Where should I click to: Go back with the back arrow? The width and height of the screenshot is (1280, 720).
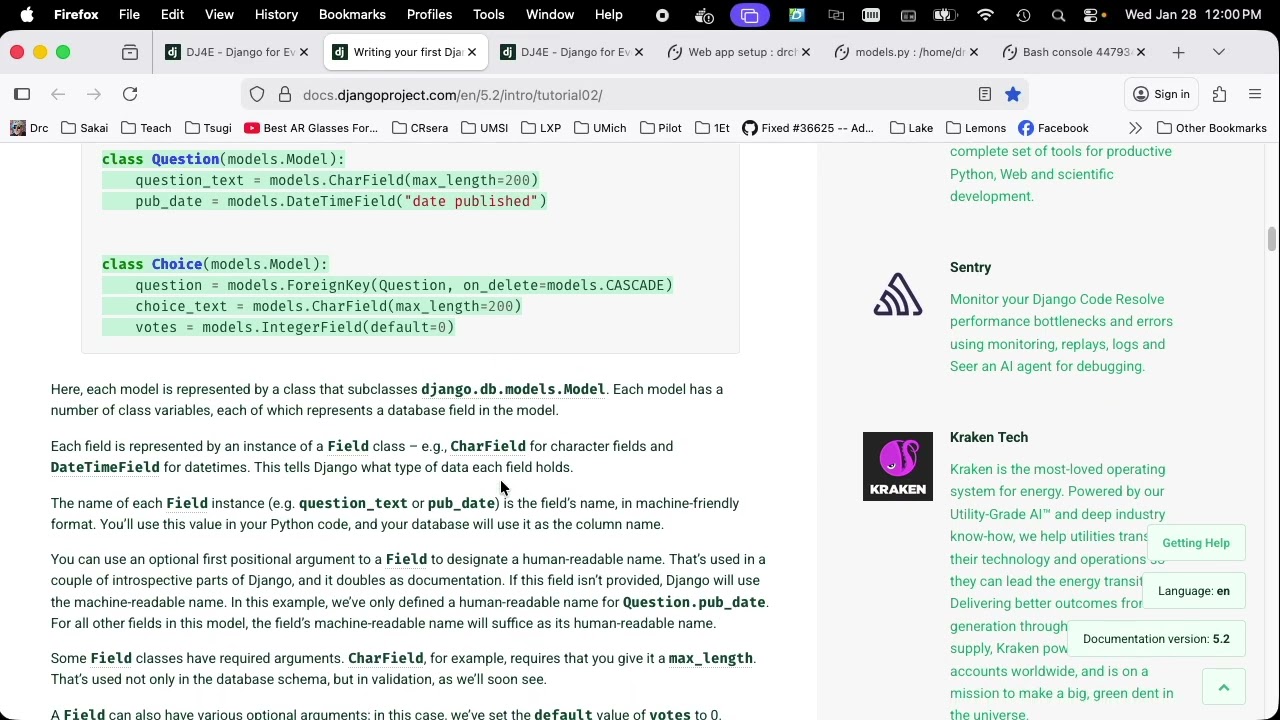(58, 94)
